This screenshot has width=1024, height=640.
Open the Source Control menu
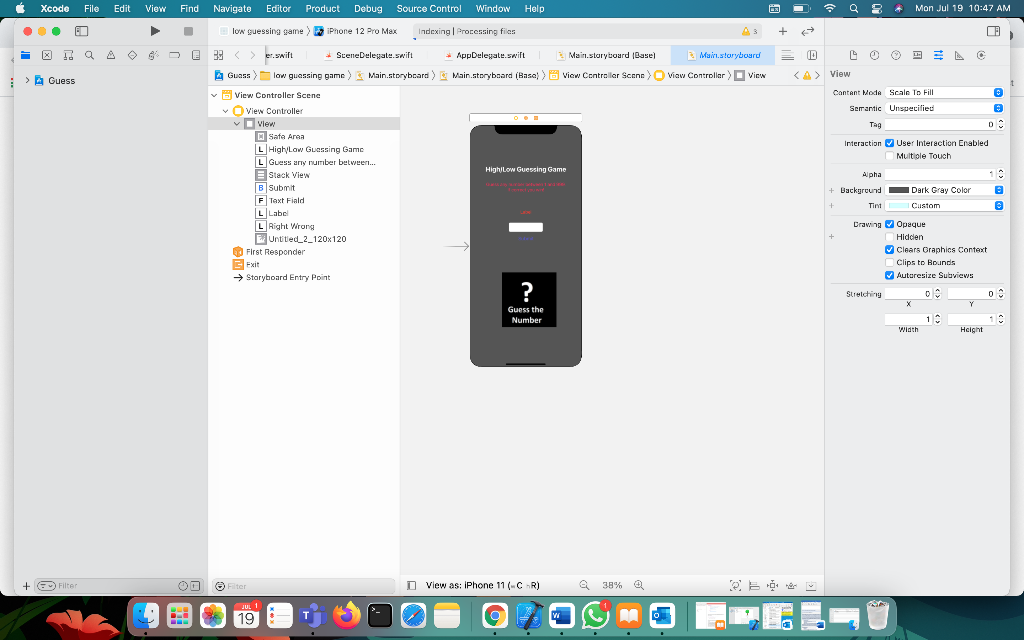tap(428, 9)
